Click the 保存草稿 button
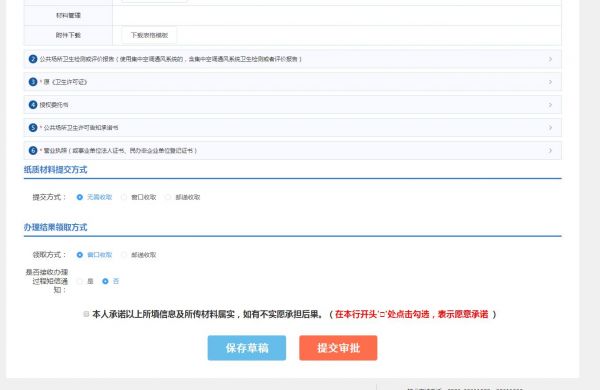This screenshot has height=390, width=600. tap(247, 348)
